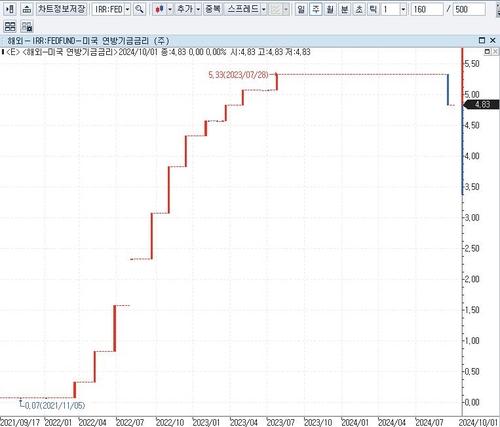Click the chart title bar text 미국 연방기금금리 (주)
This screenshot has width=500, height=427.
tap(126, 41)
